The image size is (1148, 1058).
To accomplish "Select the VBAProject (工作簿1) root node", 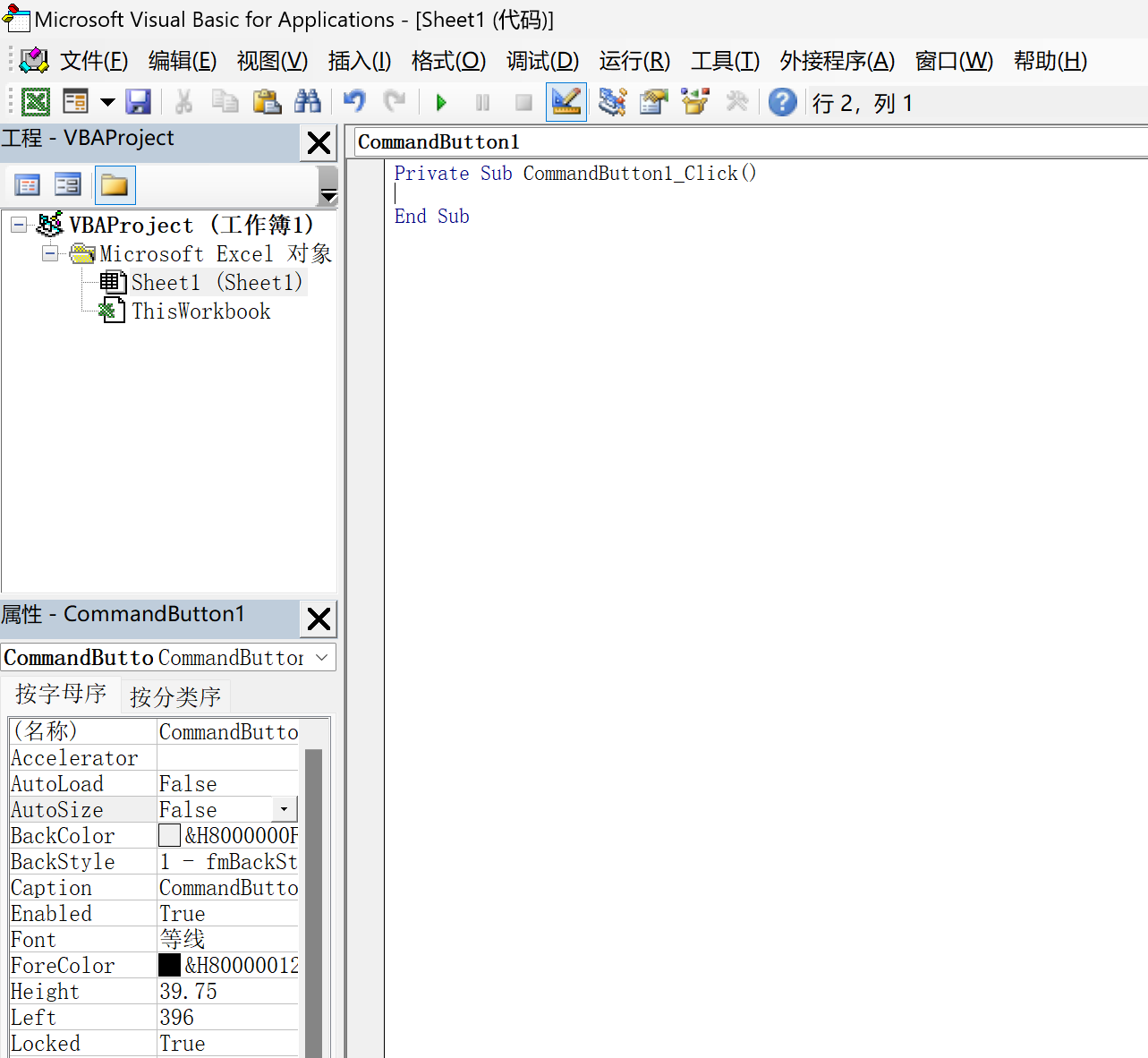I will click(x=191, y=225).
